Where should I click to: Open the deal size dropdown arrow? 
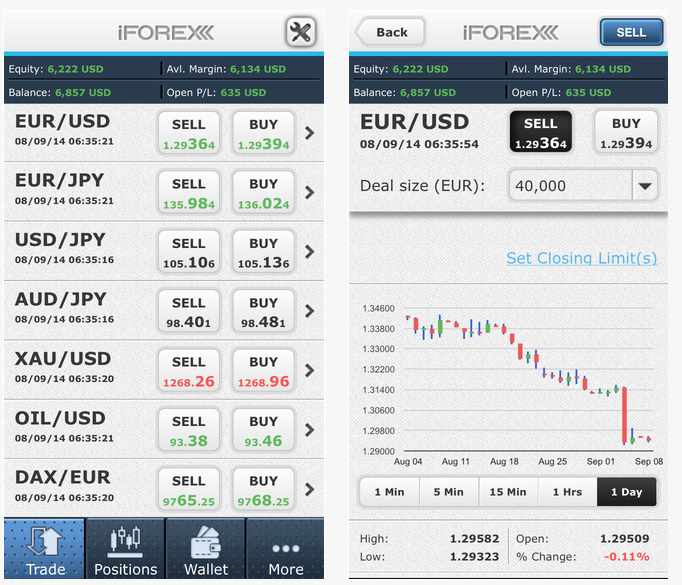click(645, 186)
